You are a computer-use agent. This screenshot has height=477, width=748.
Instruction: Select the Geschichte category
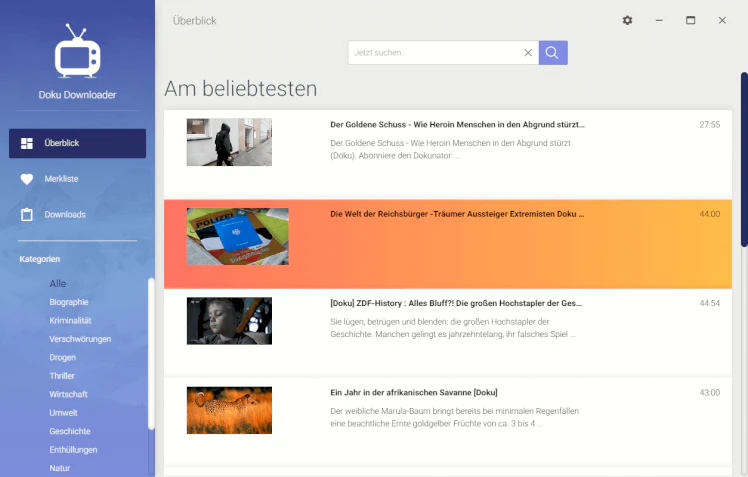click(70, 431)
